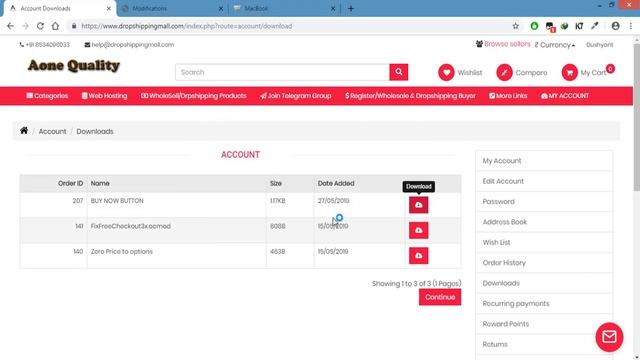Click the eyedropper extension icon
This screenshot has width=640, height=360.
[595, 26]
